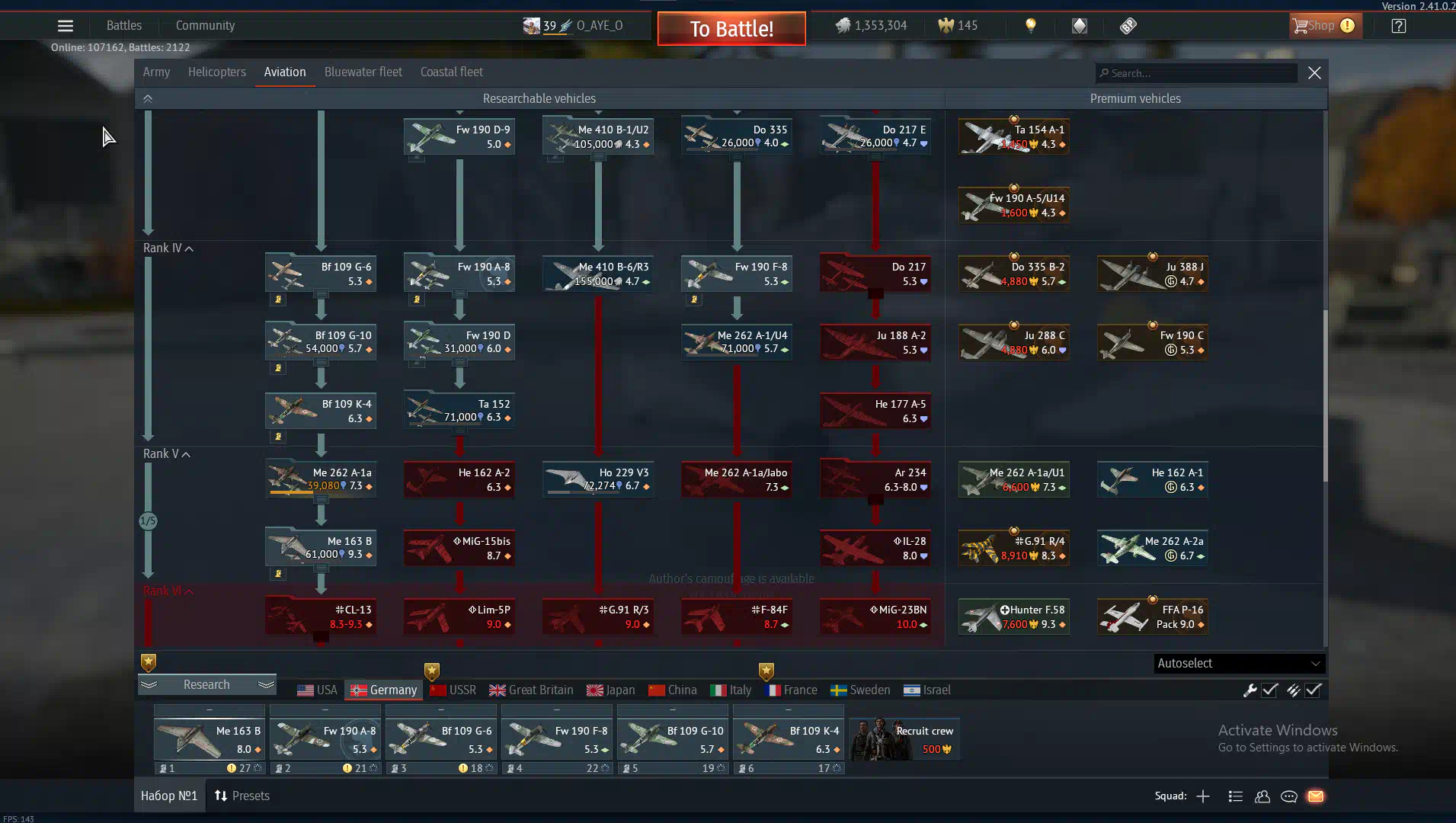1456x823 pixels.
Task: Select the FFA P-16 Pack card
Action: click(x=1153, y=616)
